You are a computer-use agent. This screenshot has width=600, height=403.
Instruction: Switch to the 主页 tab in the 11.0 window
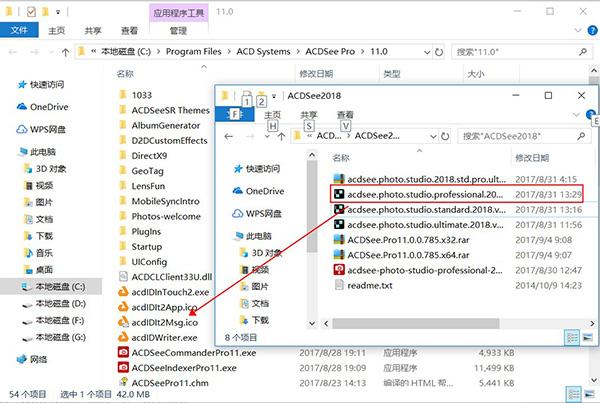(57, 30)
